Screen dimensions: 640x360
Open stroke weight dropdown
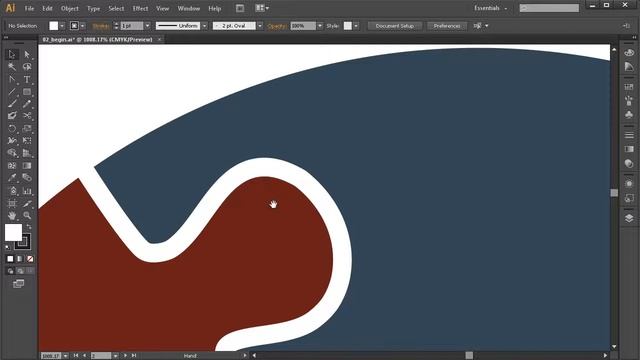pyautogui.click(x=147, y=26)
